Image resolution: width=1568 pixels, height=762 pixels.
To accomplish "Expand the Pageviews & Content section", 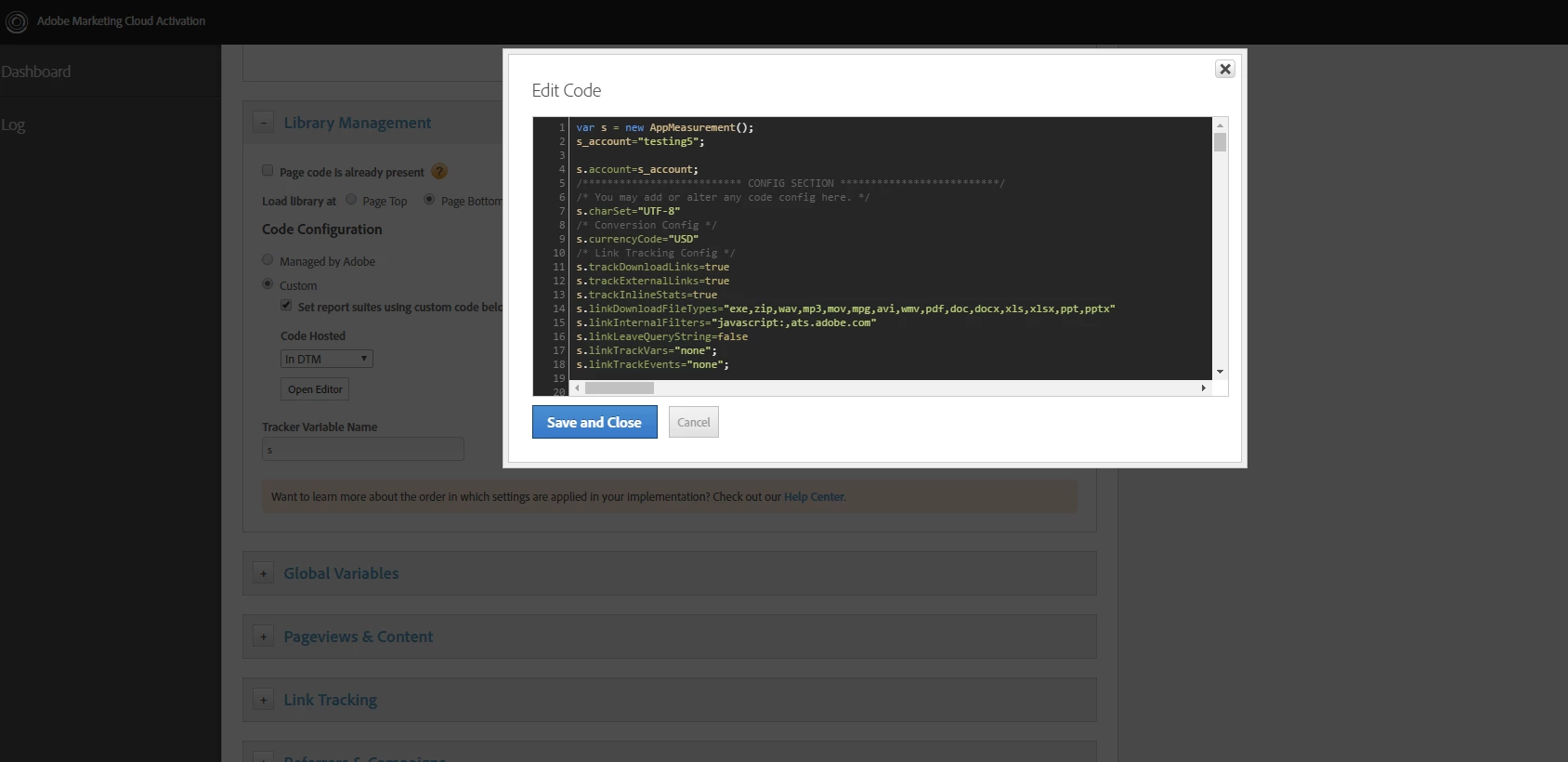I will click(263, 637).
